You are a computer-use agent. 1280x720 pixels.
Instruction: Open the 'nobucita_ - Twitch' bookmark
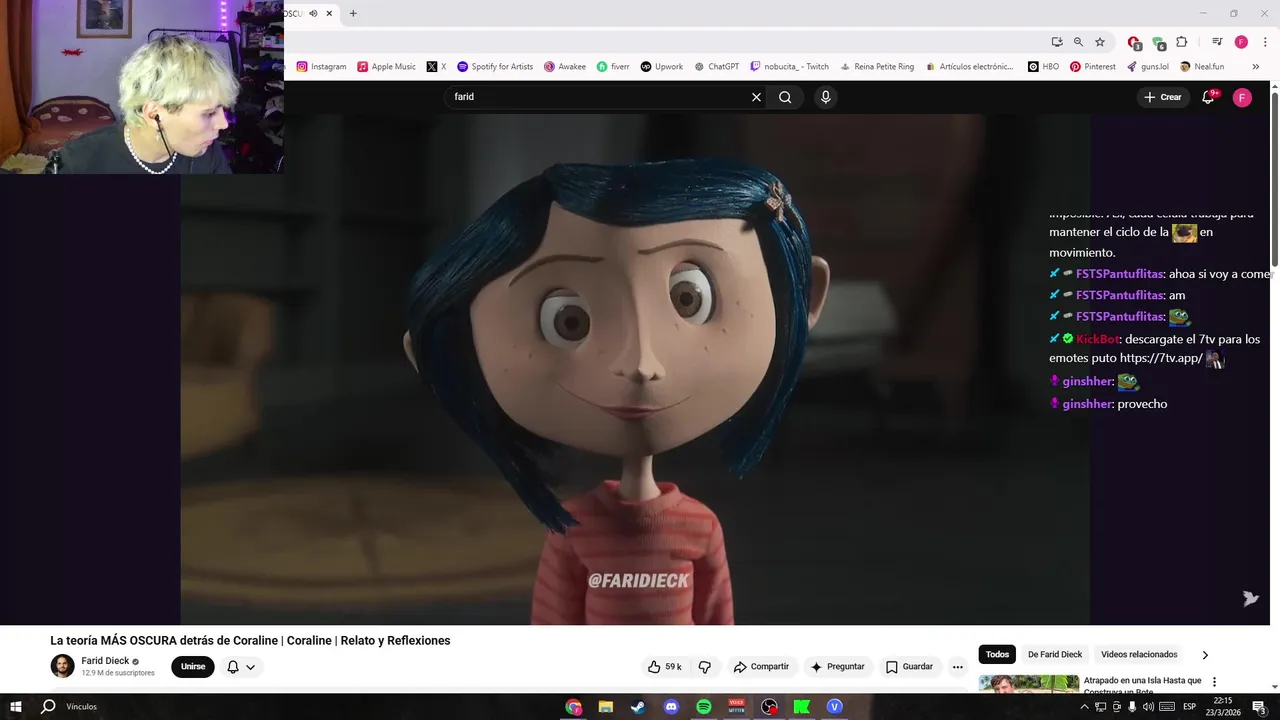789,67
